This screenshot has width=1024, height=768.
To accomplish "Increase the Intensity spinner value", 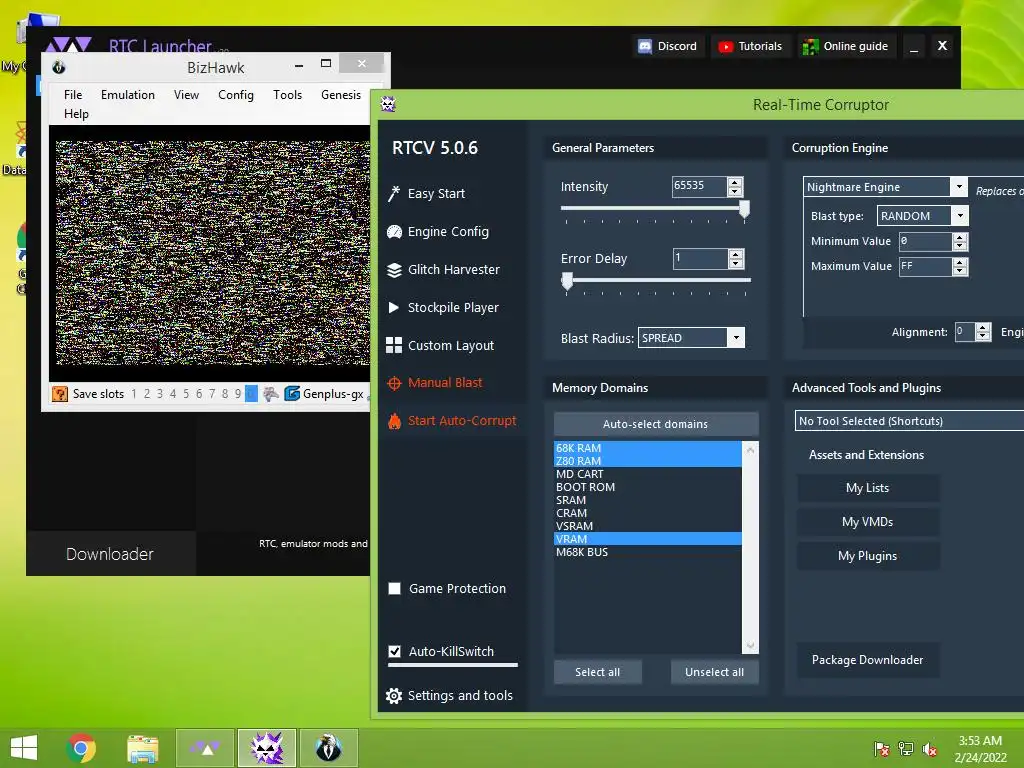I will click(x=735, y=182).
